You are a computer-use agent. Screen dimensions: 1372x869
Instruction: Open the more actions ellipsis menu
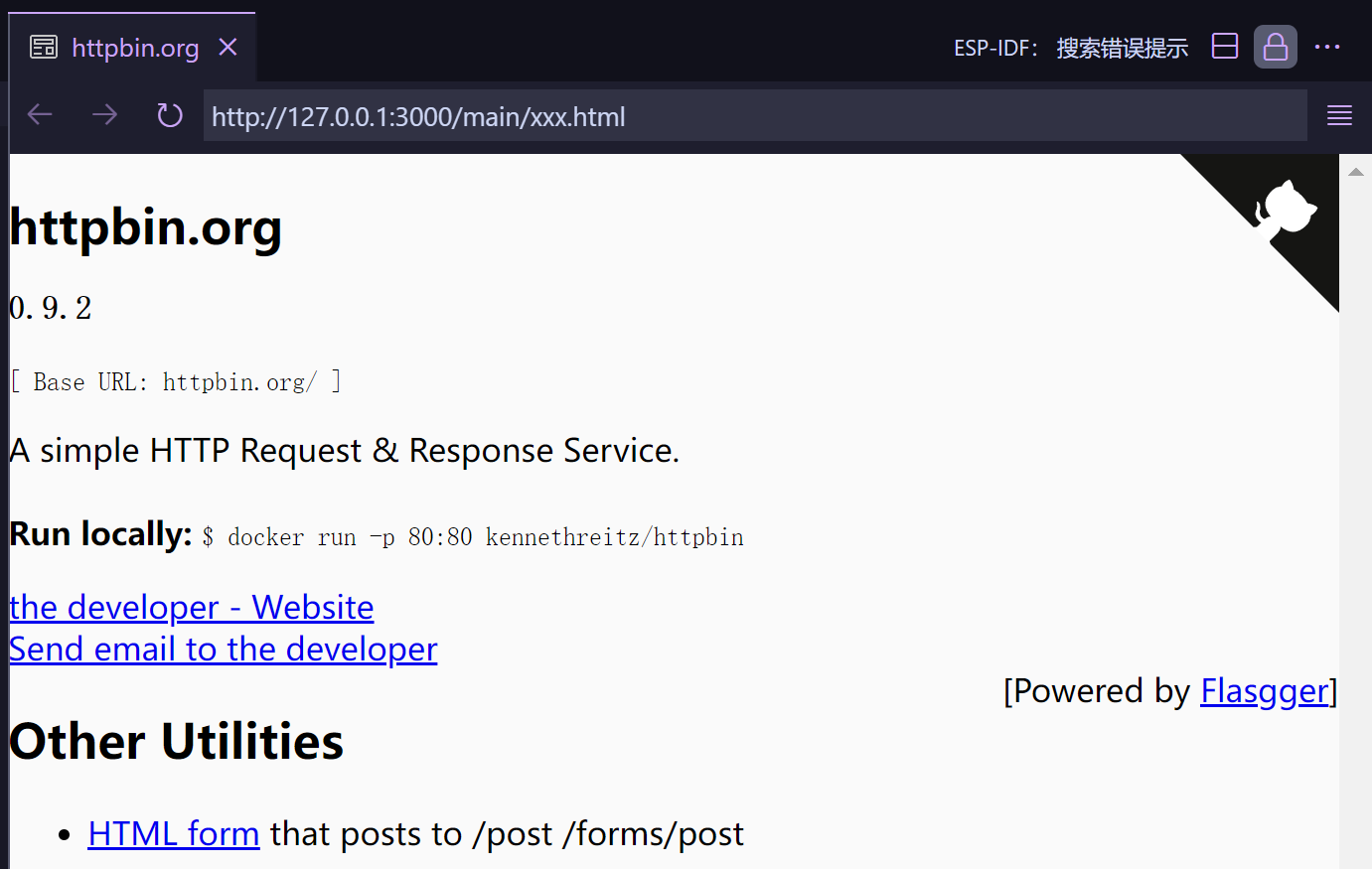click(1328, 46)
